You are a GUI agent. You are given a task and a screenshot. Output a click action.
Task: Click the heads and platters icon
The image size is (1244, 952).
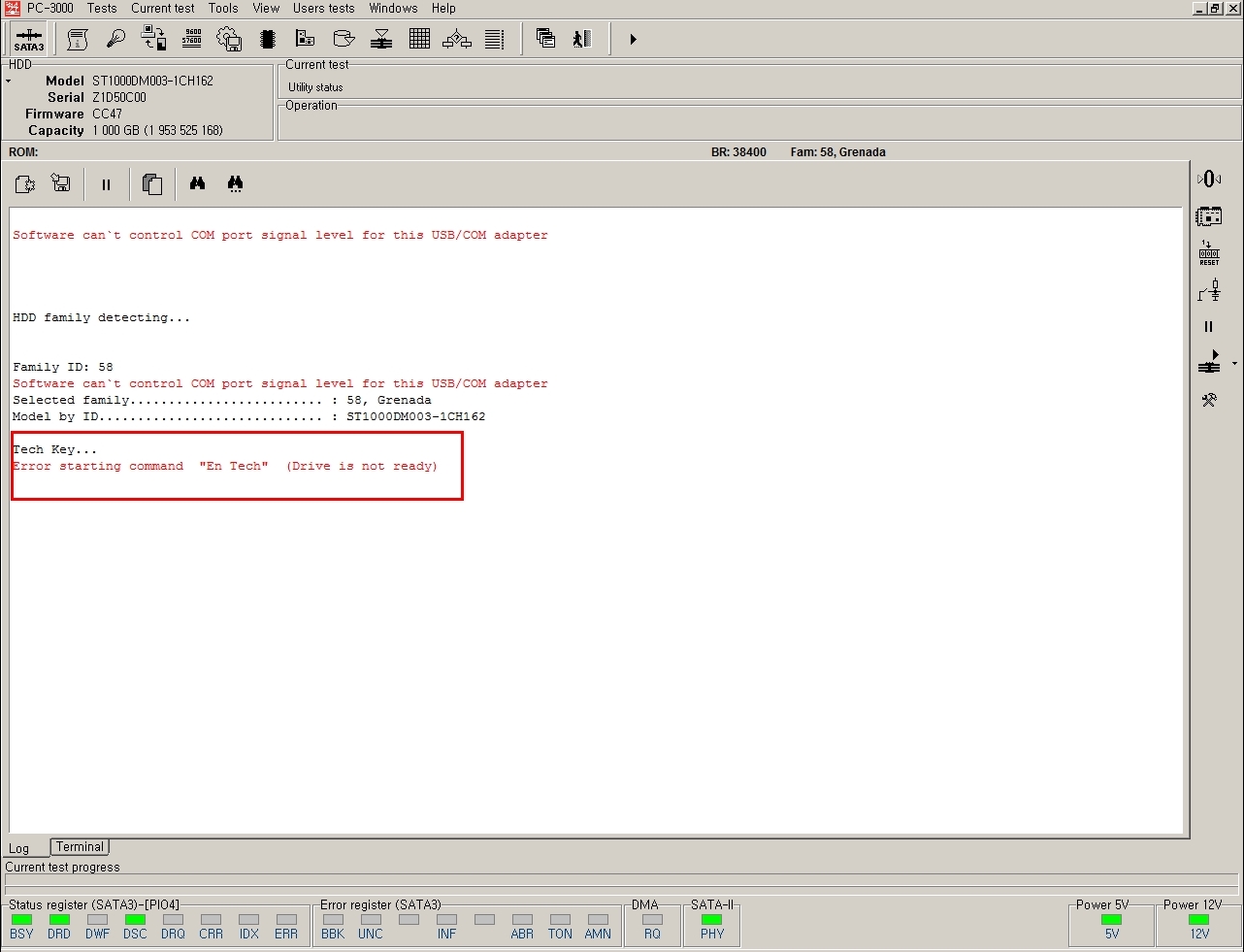[381, 39]
